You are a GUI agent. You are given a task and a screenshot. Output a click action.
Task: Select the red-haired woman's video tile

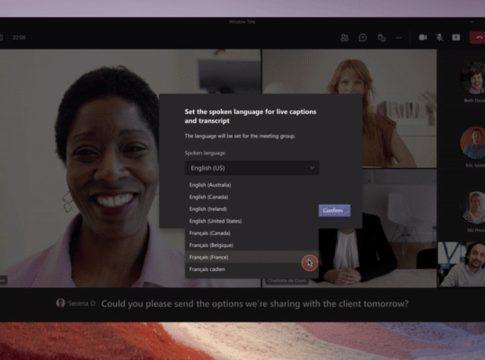(x=349, y=109)
